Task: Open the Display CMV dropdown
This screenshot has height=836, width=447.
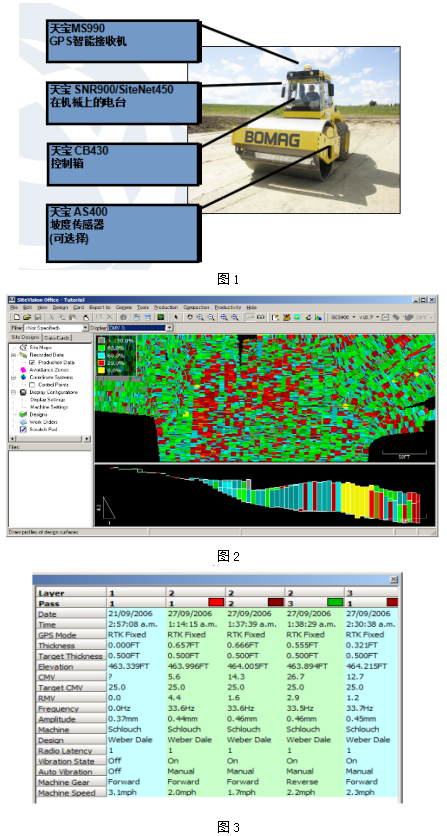Action: [169, 327]
